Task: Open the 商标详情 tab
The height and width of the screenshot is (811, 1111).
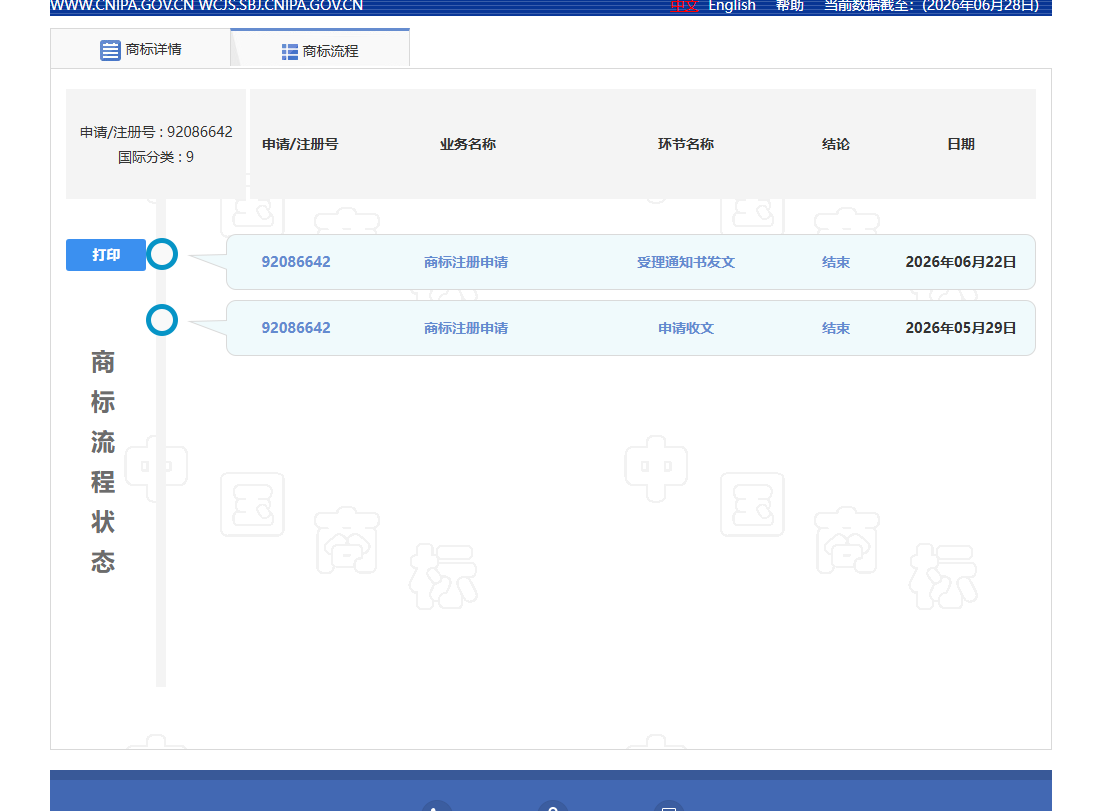Action: click(x=140, y=50)
